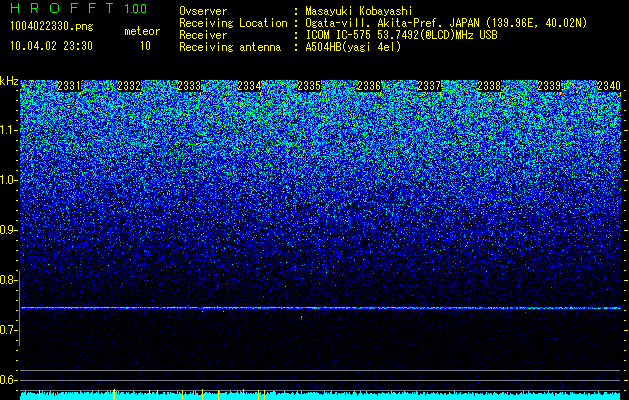Screen dimensions: 629x400
Task: Click the 2334 time marker
Action: coord(249,86)
